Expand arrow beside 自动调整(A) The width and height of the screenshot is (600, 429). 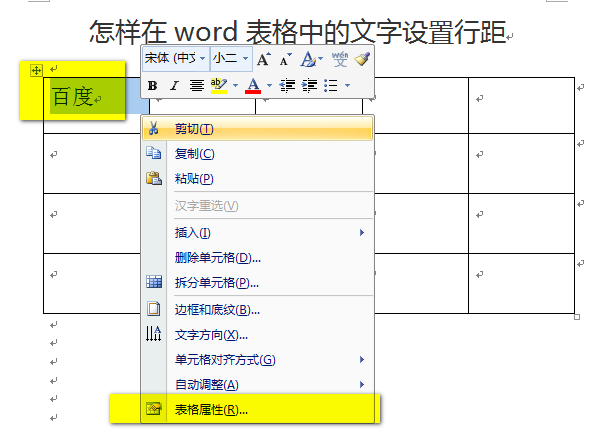[x=362, y=384]
